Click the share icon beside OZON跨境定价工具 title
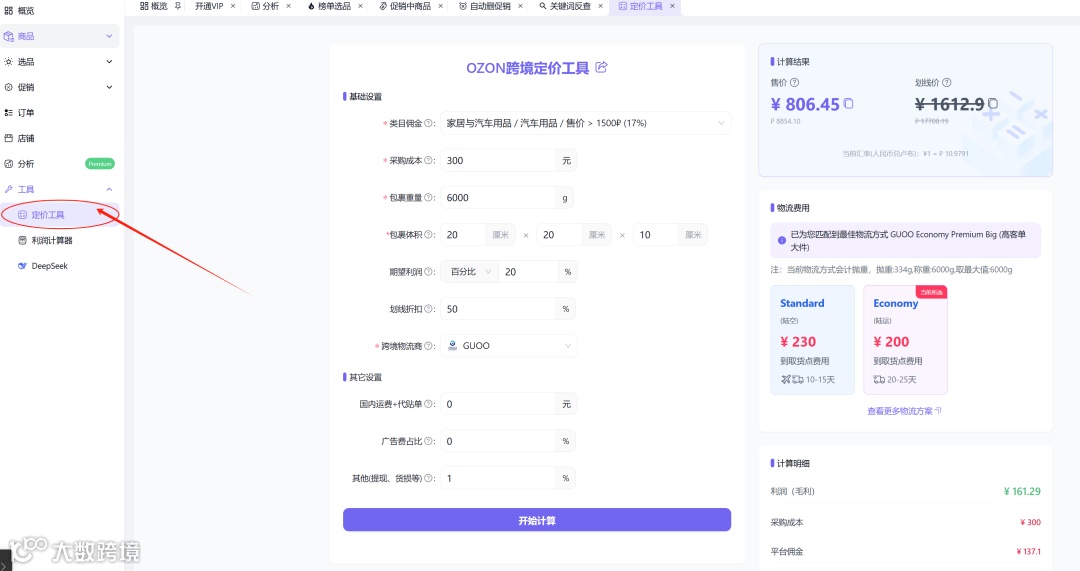The height and width of the screenshot is (571, 1080). (x=601, y=67)
